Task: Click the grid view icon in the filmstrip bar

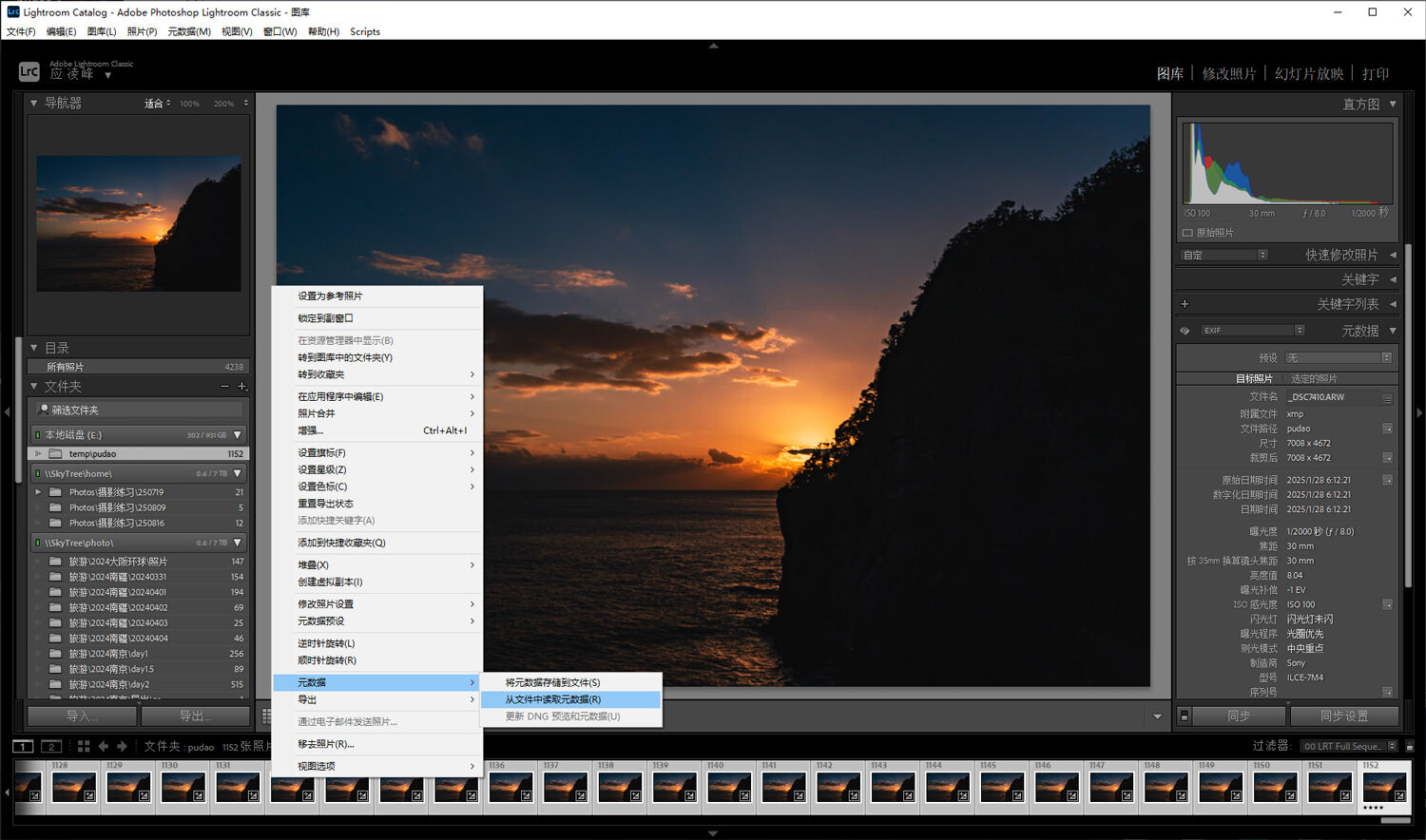Action: (x=84, y=747)
